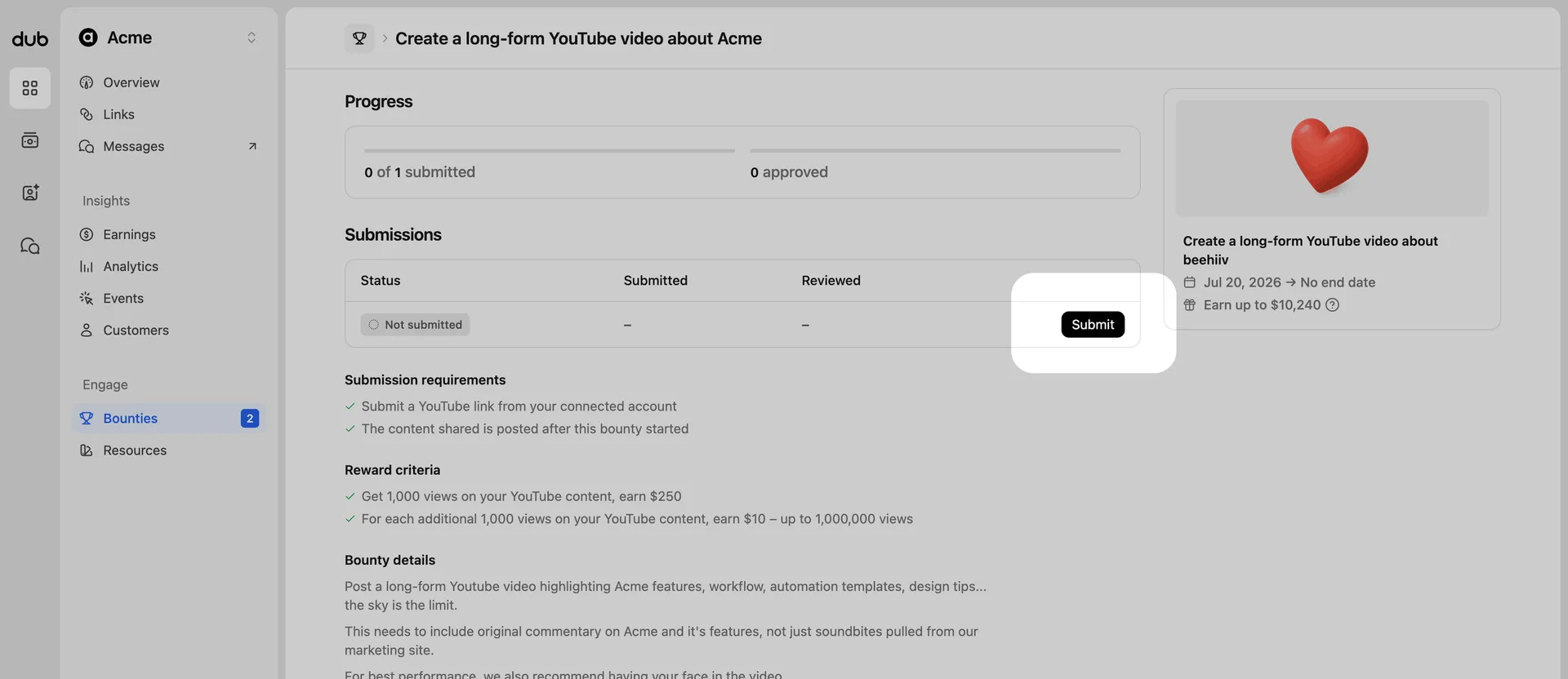Click the Resources icon in sidebar
Screen dimensions: 1568x679
click(87, 450)
